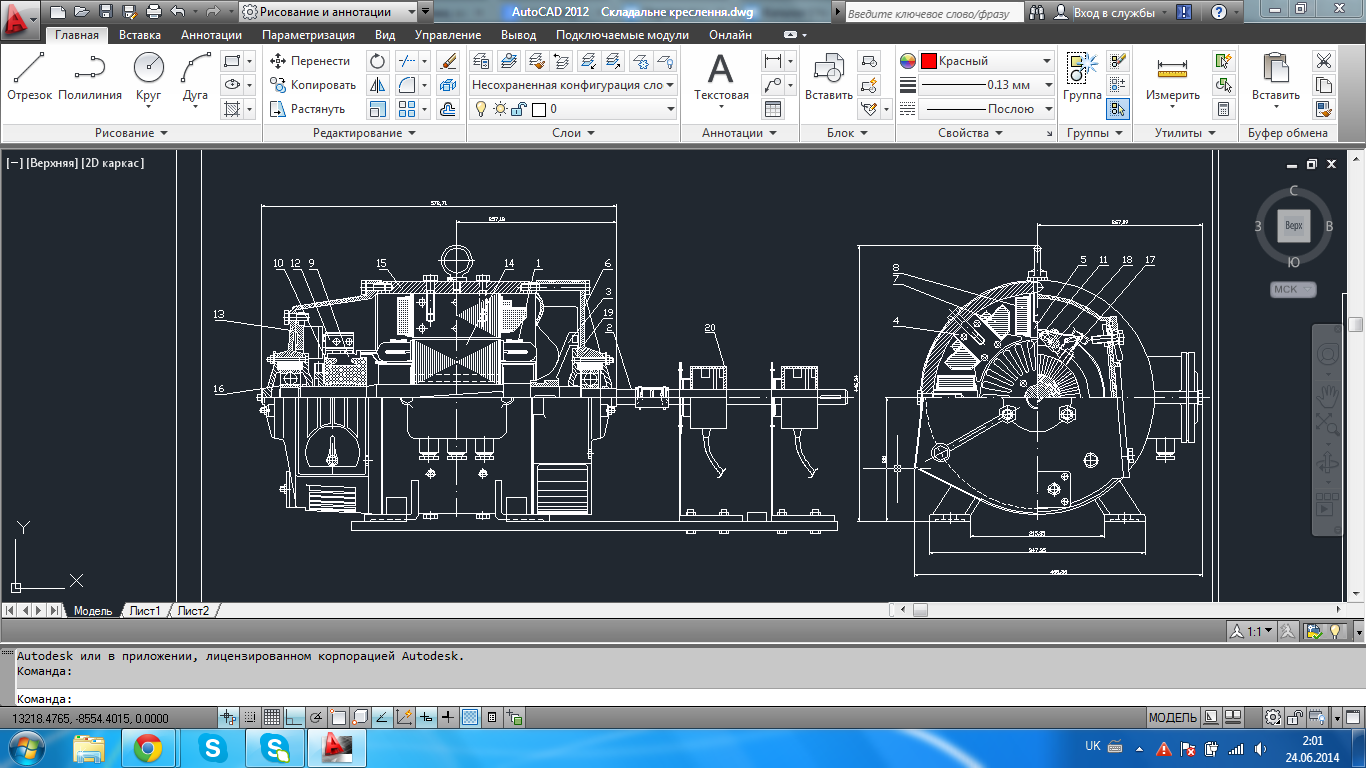Open the Вставка ribbon tab
The height and width of the screenshot is (768, 1366).
tap(140, 35)
